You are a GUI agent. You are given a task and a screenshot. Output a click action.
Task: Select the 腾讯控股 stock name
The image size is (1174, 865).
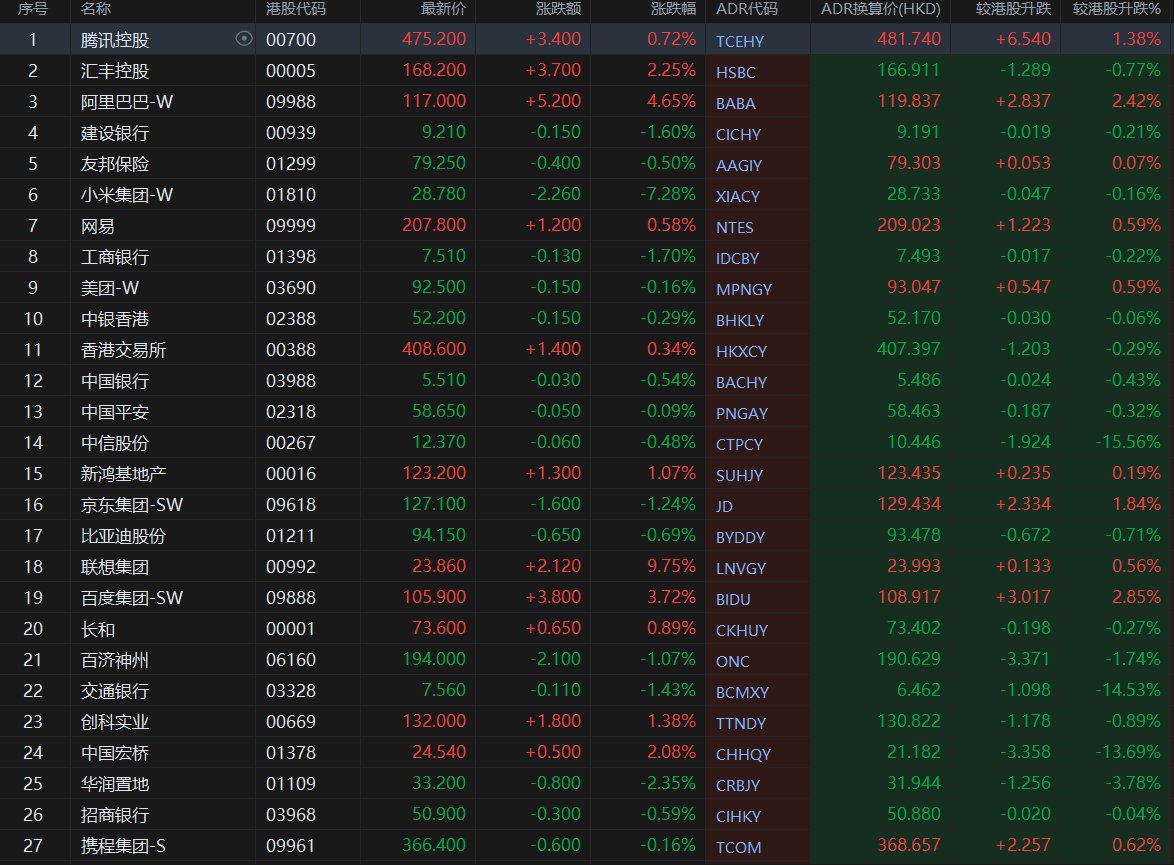pyautogui.click(x=115, y=40)
